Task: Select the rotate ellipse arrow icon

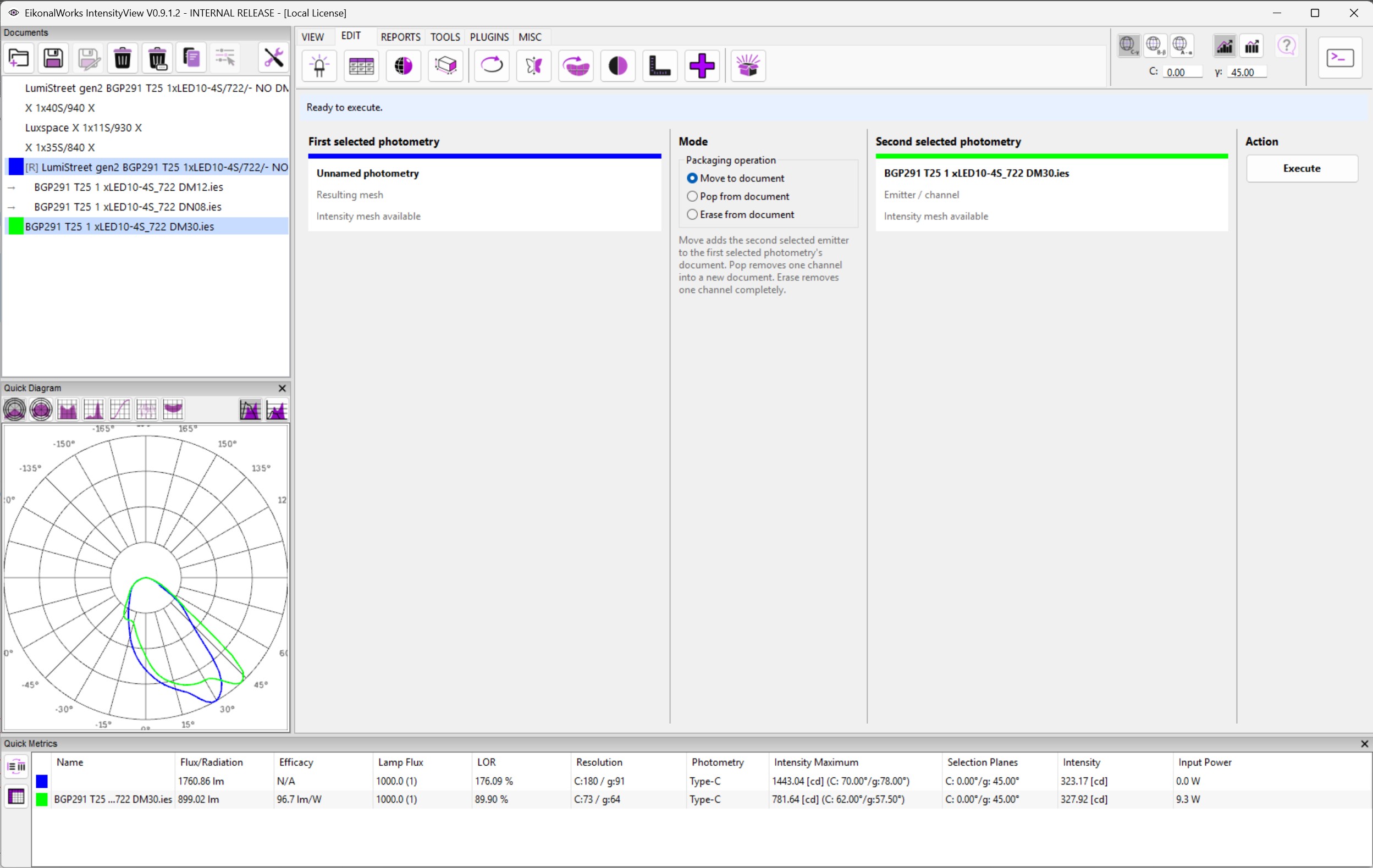Action: (x=492, y=66)
